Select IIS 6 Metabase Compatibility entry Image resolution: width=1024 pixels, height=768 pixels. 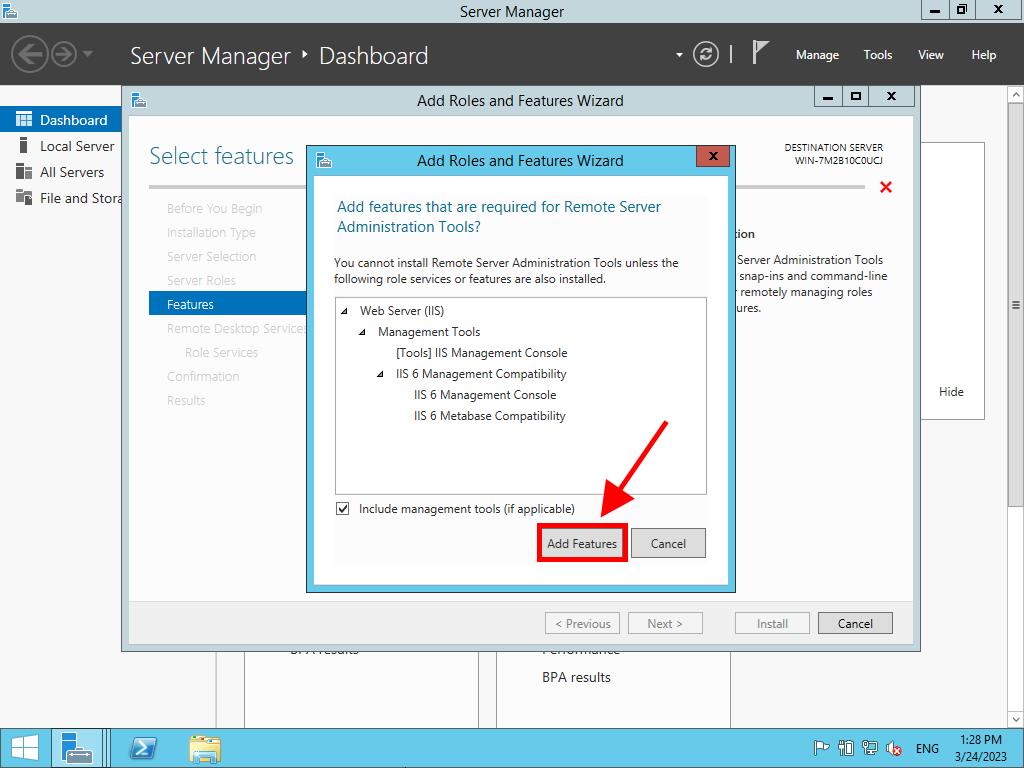[x=489, y=416]
